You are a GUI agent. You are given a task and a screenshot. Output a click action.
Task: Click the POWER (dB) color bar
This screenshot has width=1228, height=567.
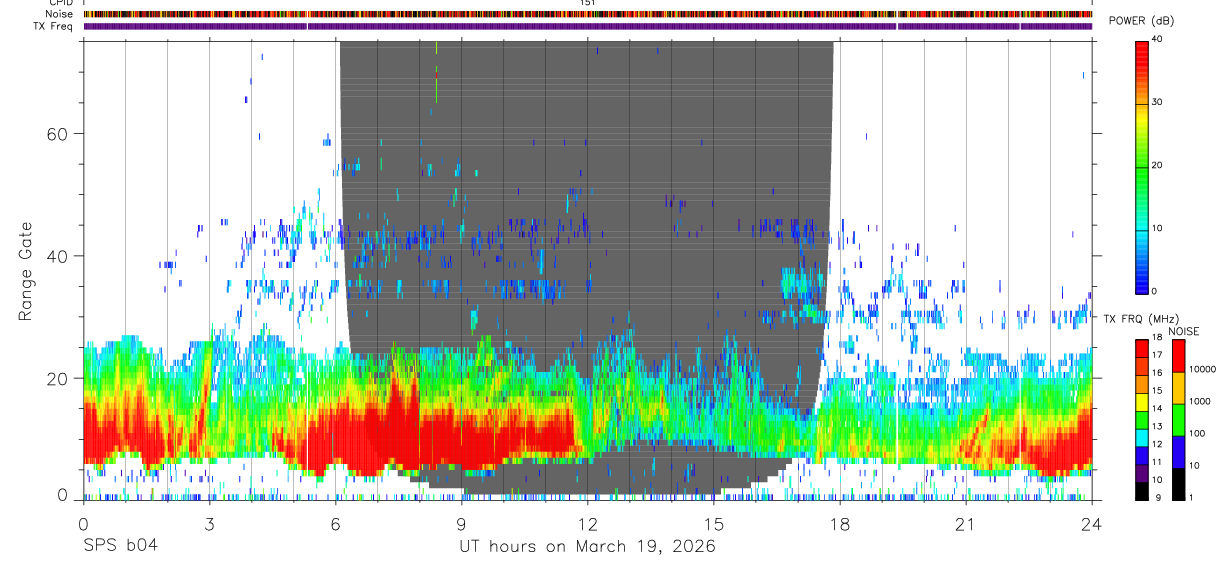click(x=1141, y=166)
